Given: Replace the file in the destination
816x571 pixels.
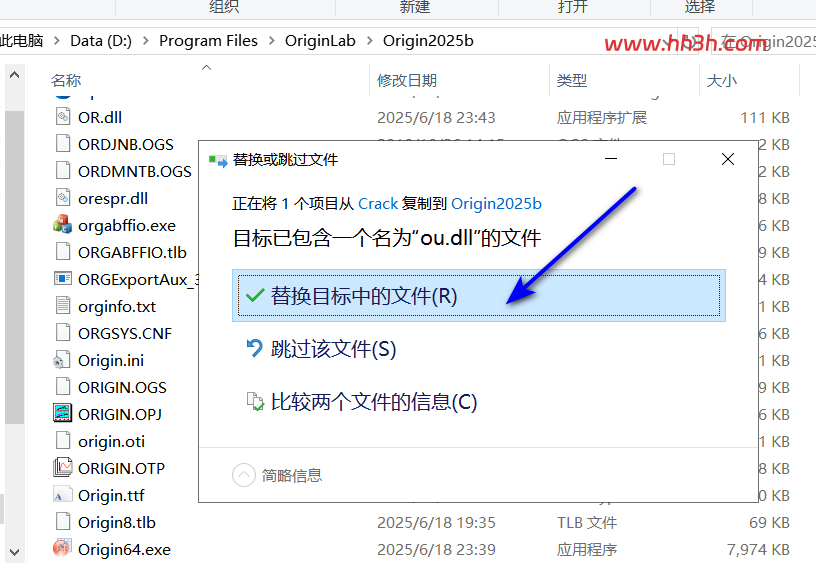Looking at the screenshot, I should (x=479, y=296).
